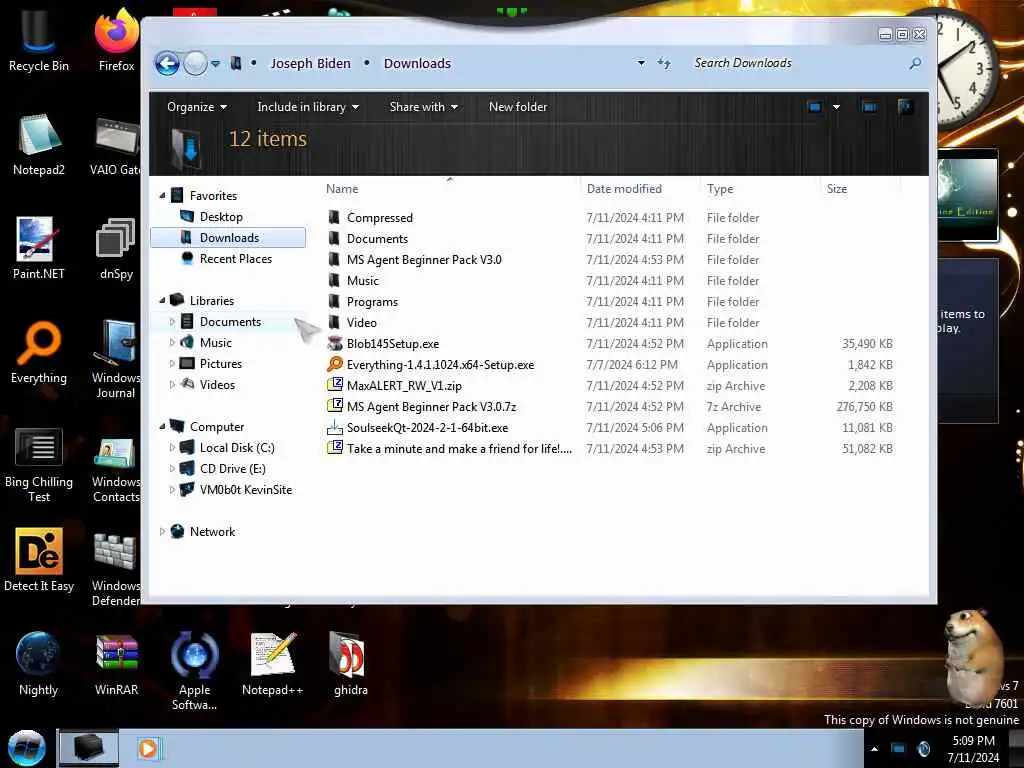Image resolution: width=1024 pixels, height=768 pixels.
Task: Expand the Documents library node
Action: pyautogui.click(x=172, y=322)
